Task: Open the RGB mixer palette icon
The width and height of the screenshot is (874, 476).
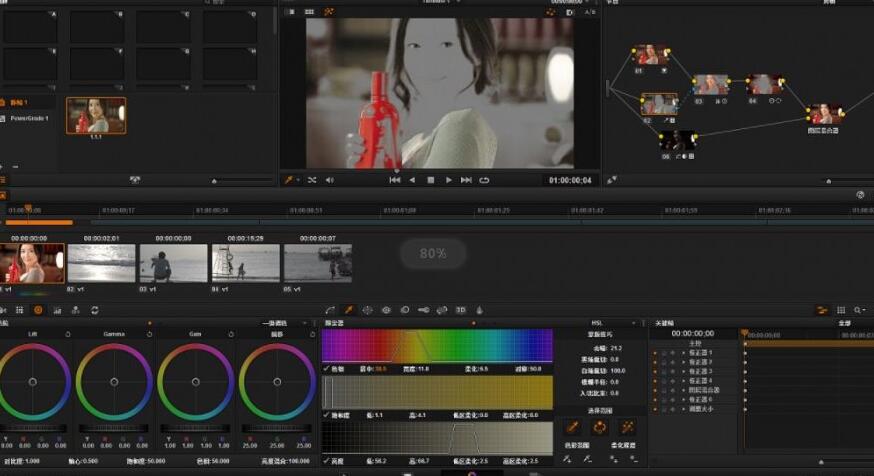Action: point(75,310)
